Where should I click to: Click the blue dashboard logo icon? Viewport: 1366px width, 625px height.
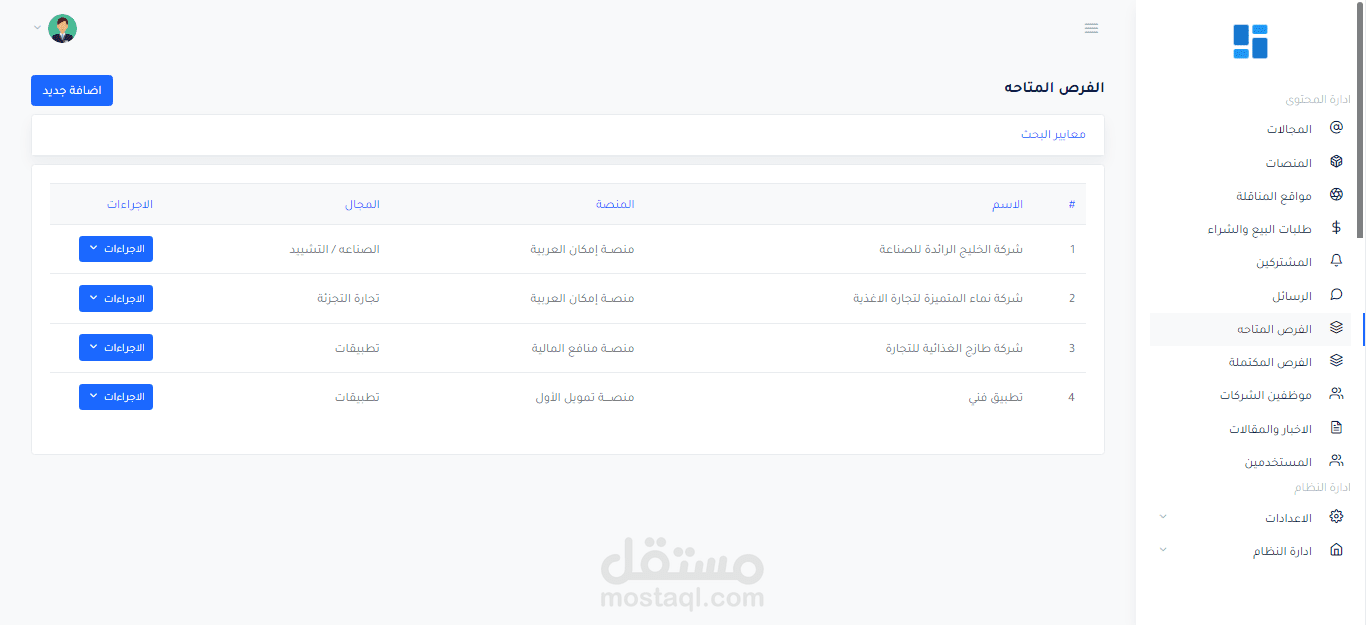click(1250, 41)
